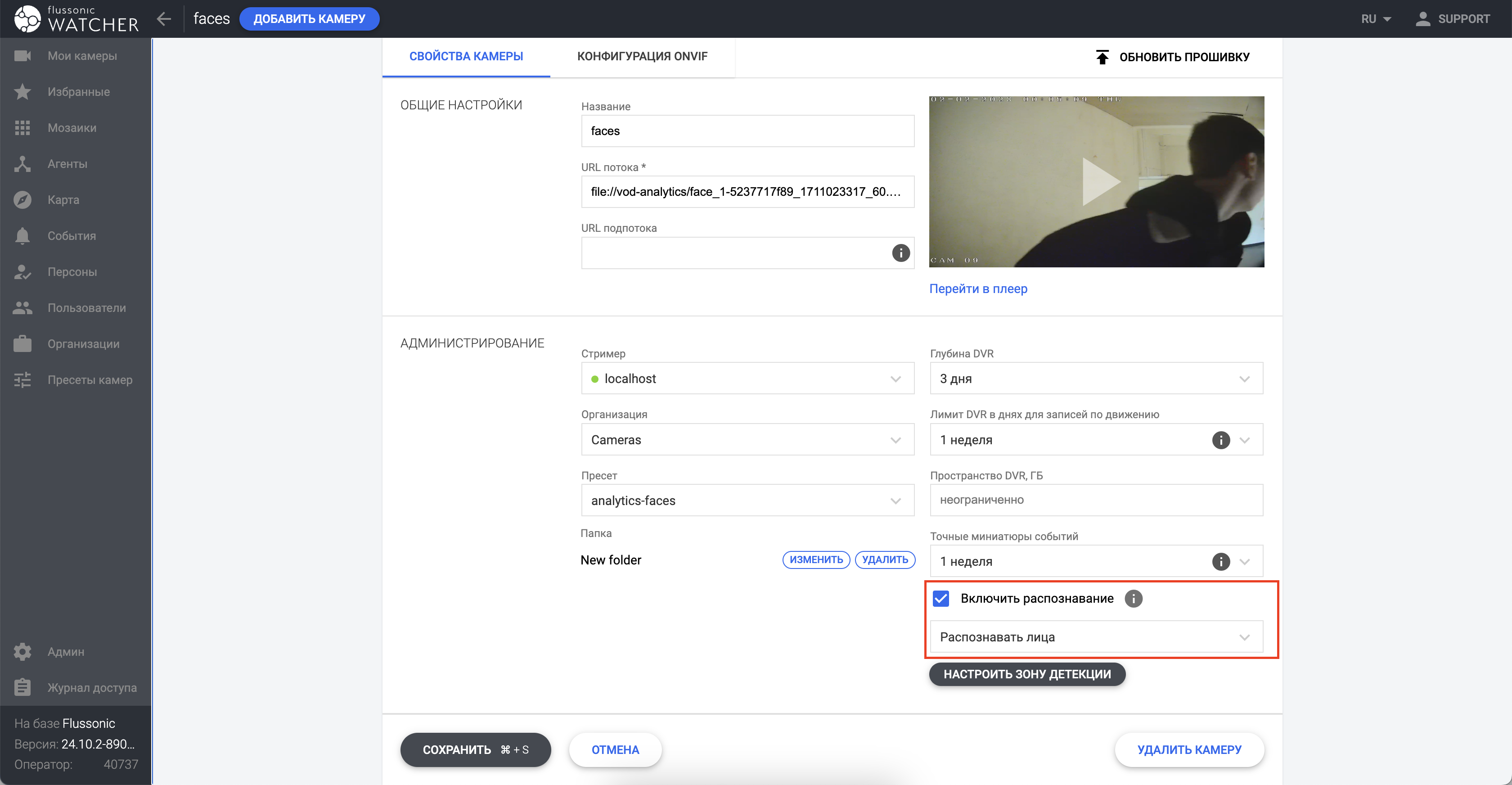The image size is (1512, 785).
Task: Open Распознавать лица dropdown
Action: (x=1096, y=637)
